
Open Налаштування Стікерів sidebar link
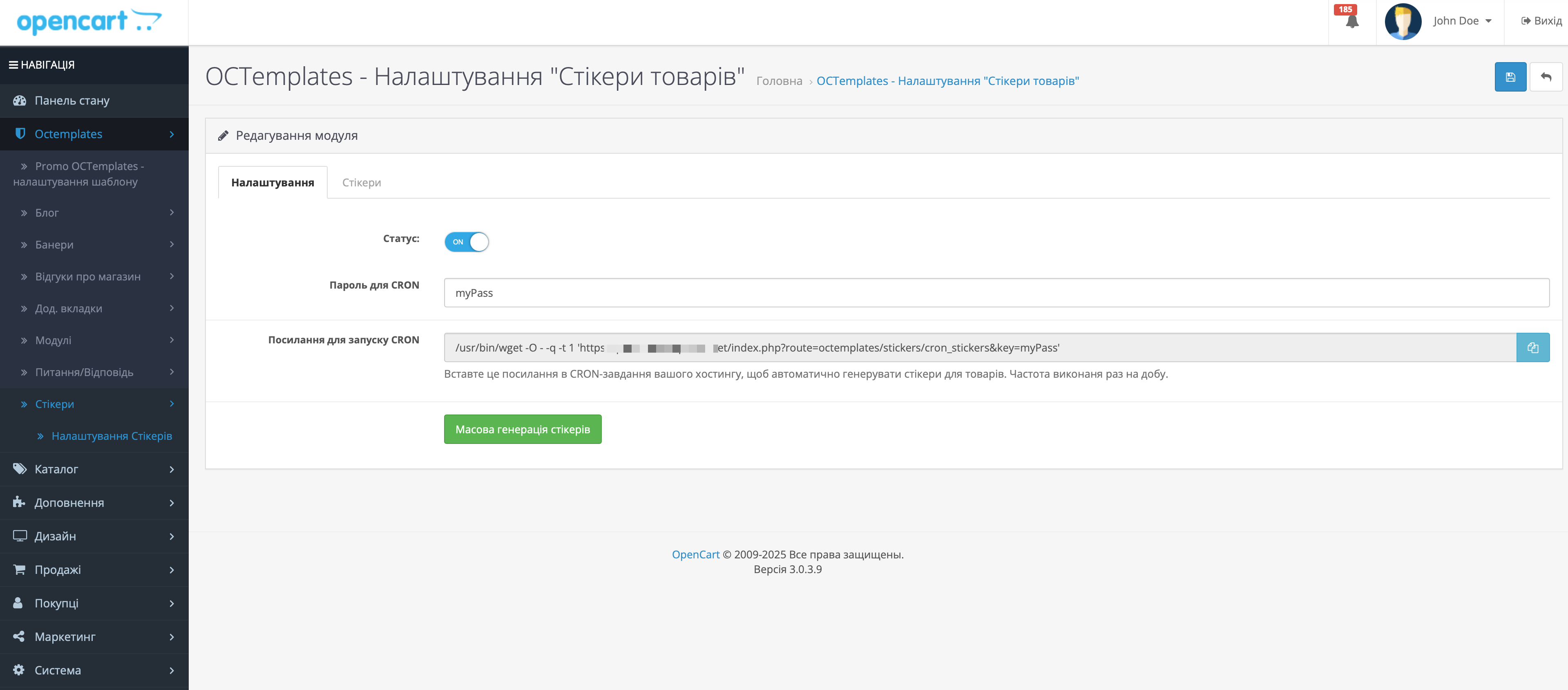[x=112, y=436]
